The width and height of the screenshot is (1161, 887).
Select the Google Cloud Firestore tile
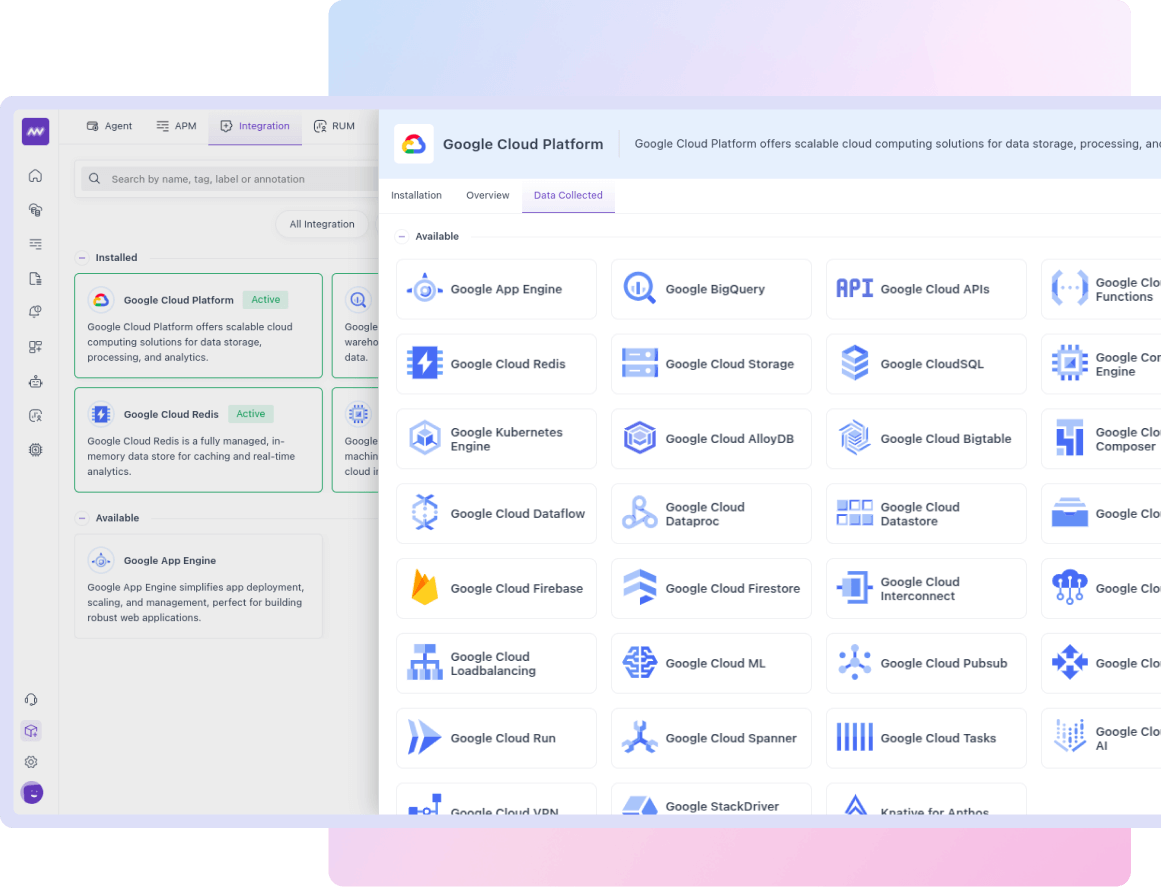point(711,589)
